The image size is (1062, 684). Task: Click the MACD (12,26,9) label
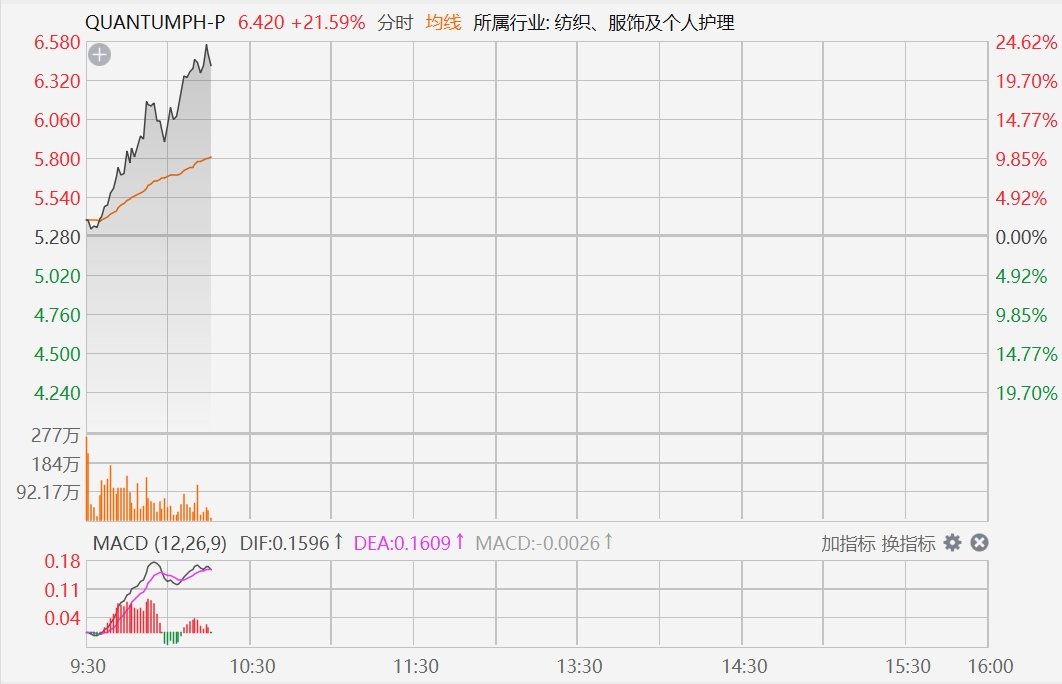click(x=160, y=543)
